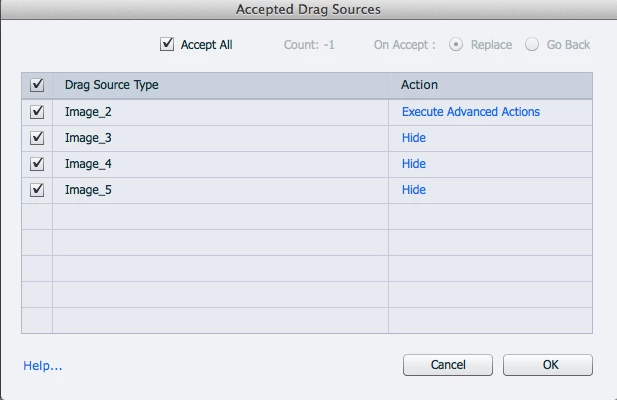Viewport: 617px width, 400px height.
Task: Open the Hide action dropdown for Image_4
Action: [x=414, y=164]
